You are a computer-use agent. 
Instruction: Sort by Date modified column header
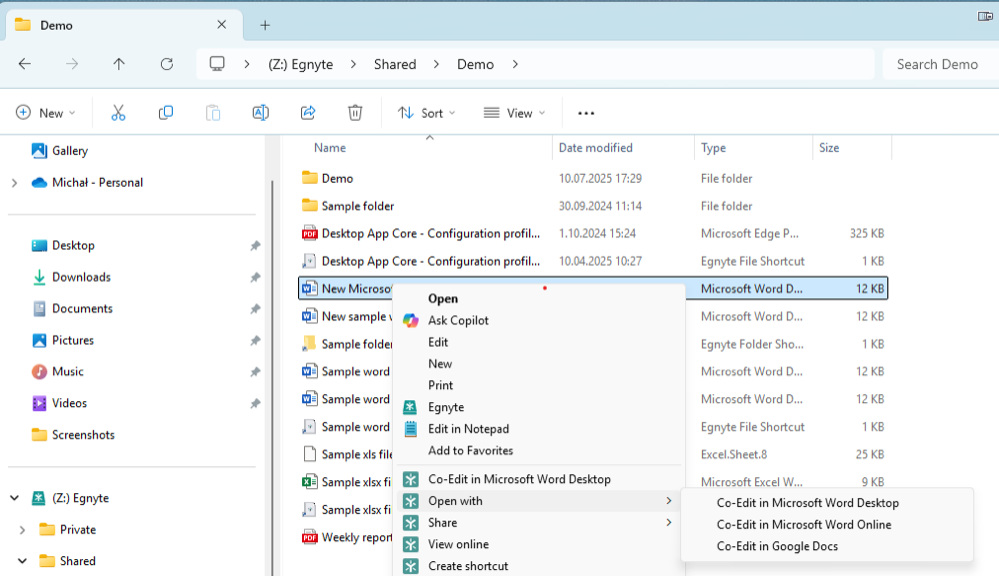[595, 148]
